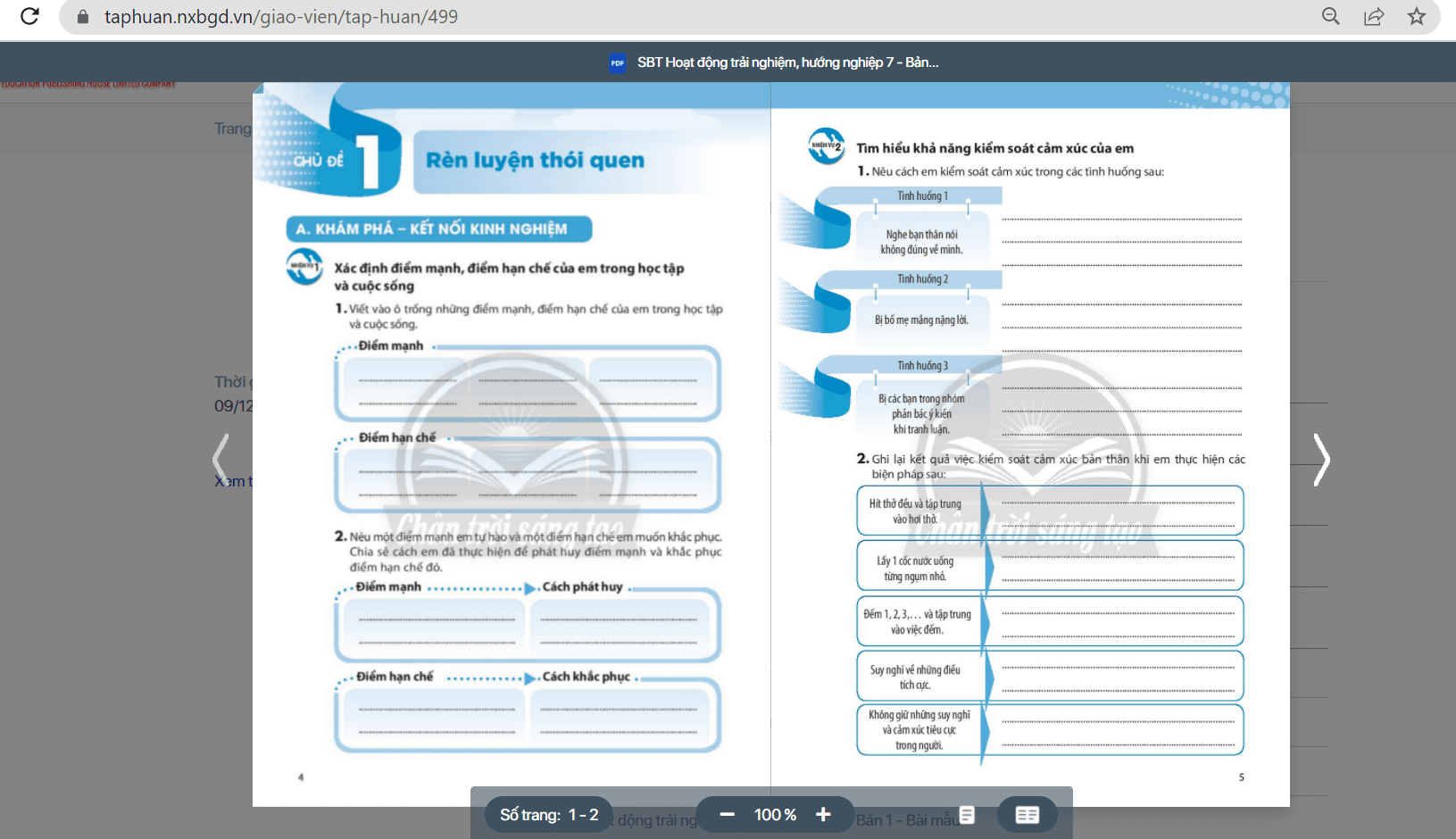Click 'Xác định điểm mạnh, điểm hạn chế' heading
The width and height of the screenshot is (1456, 839).
pyautogui.click(x=509, y=277)
